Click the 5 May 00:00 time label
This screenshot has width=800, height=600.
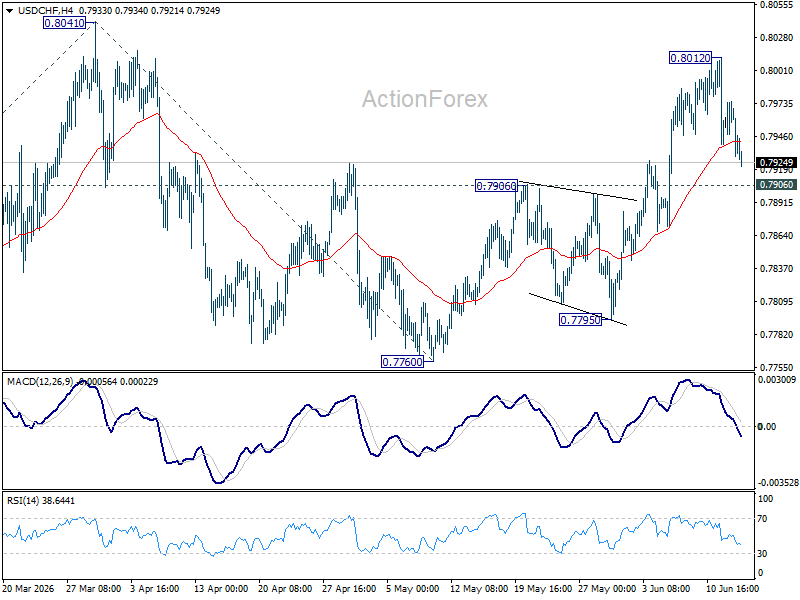pos(412,589)
